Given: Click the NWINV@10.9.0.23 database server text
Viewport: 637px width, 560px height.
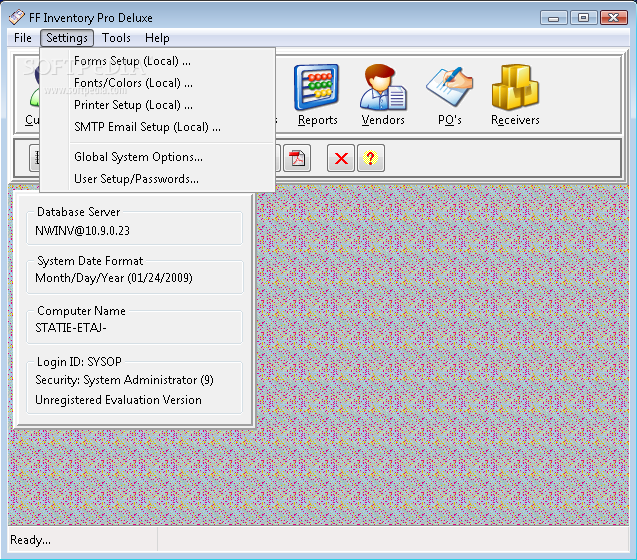Looking at the screenshot, I should tap(82, 231).
